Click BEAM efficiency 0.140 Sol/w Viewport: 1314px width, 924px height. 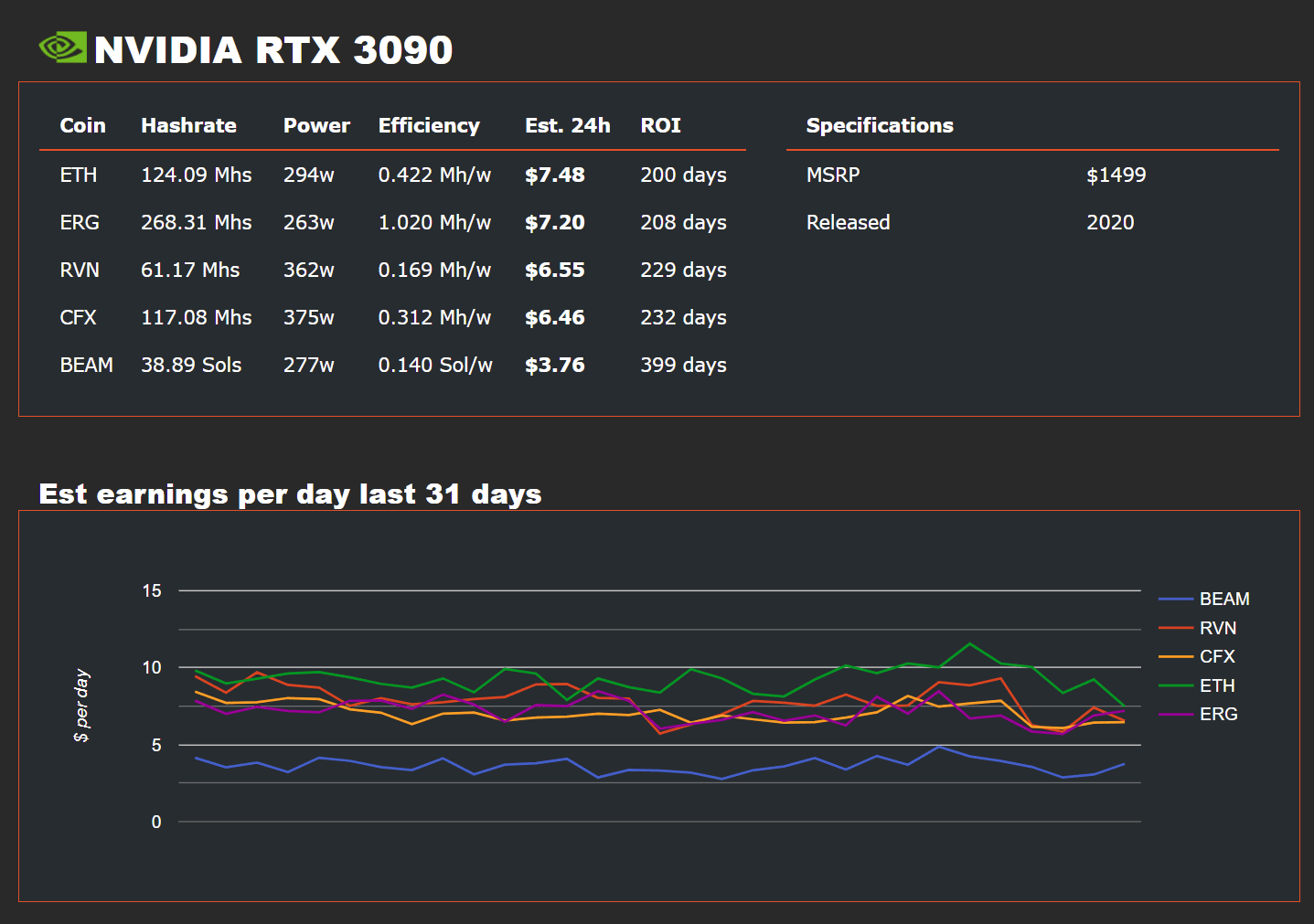[x=435, y=365]
